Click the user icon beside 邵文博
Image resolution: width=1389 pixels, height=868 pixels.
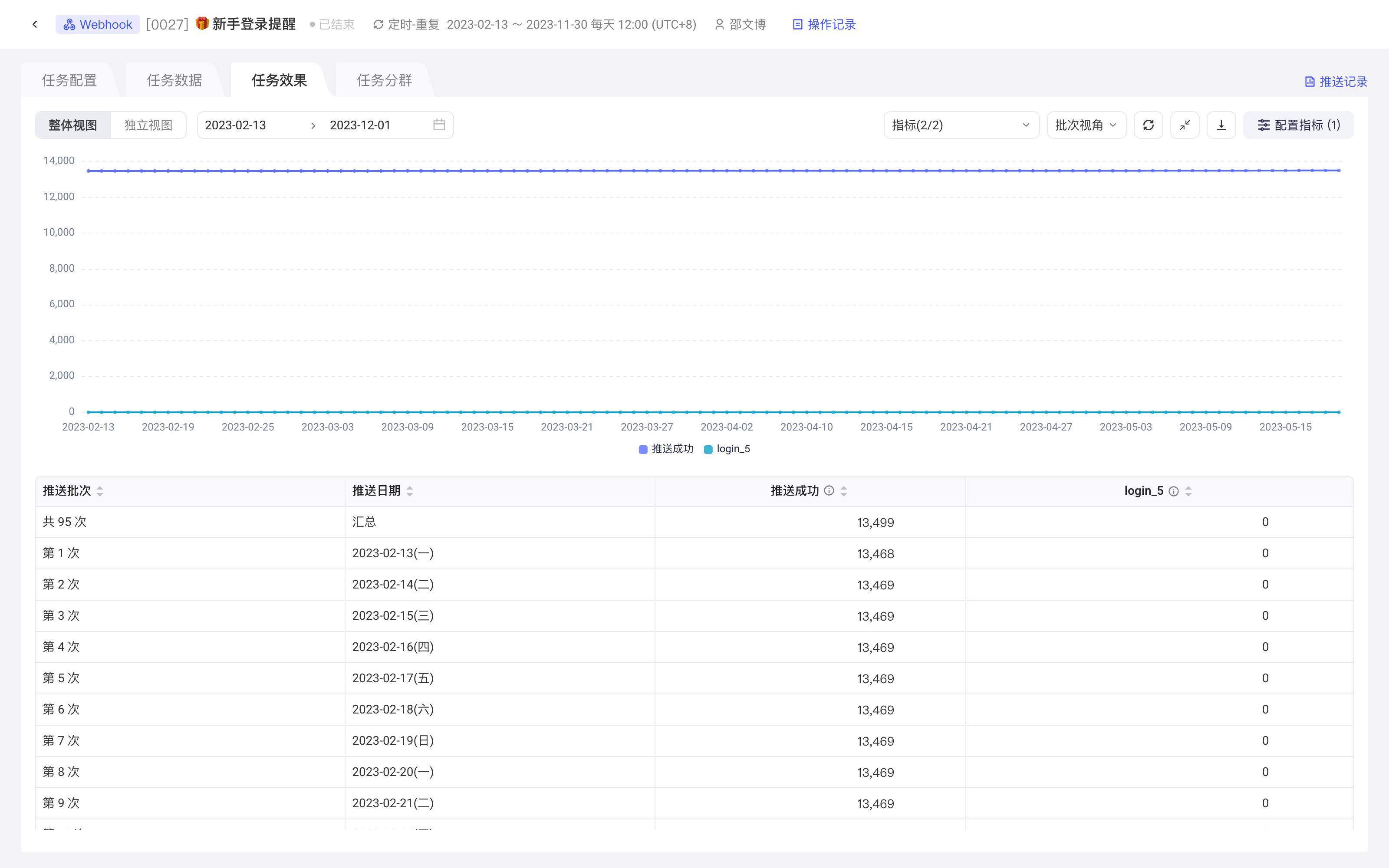[x=719, y=24]
